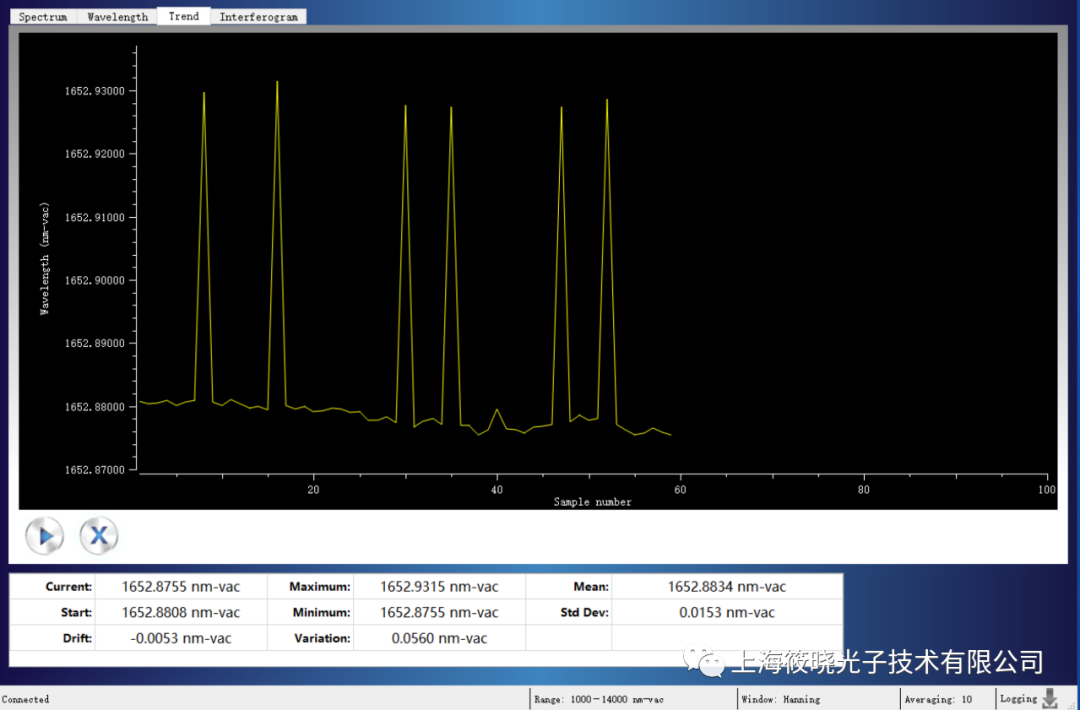Select the Std Dev value cell

point(727,612)
